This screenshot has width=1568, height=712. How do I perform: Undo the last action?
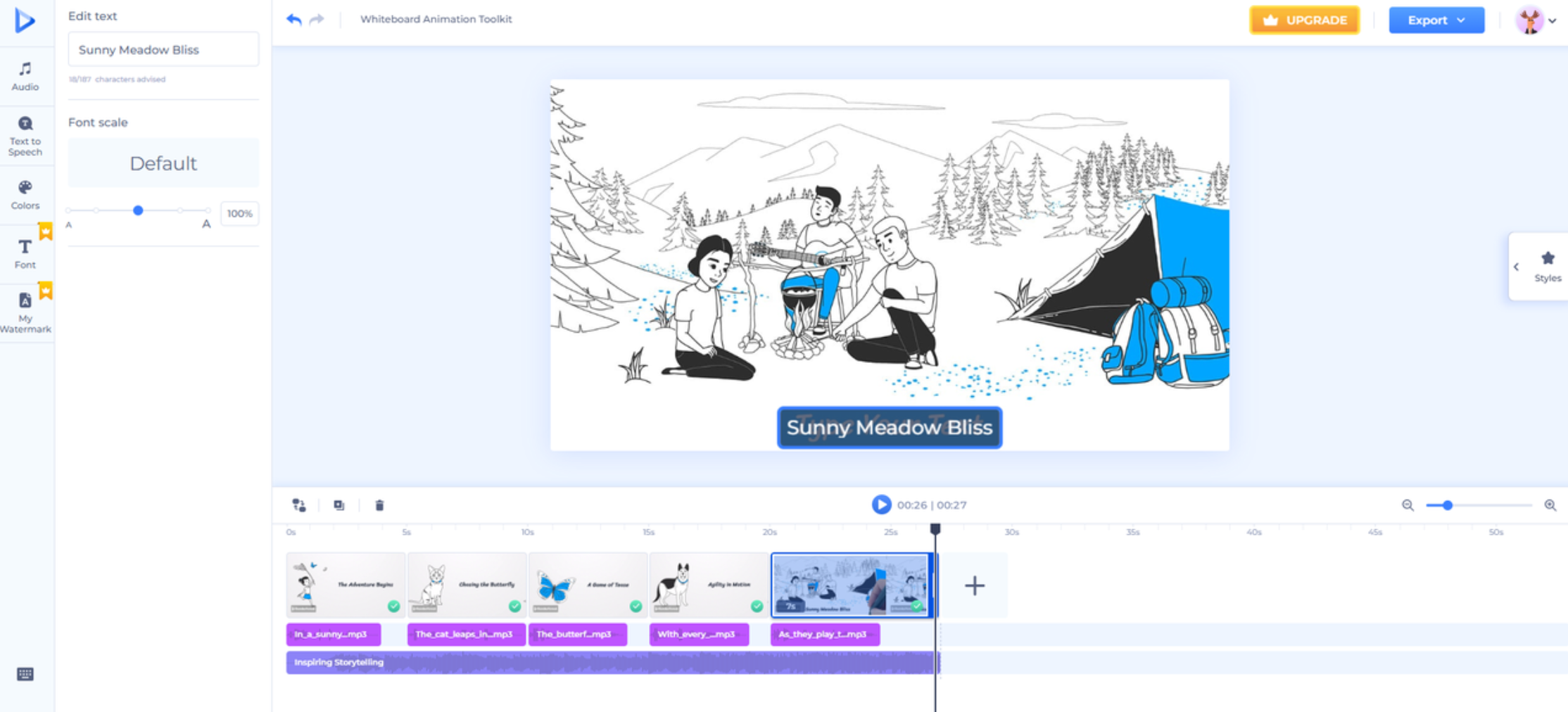[x=294, y=20]
